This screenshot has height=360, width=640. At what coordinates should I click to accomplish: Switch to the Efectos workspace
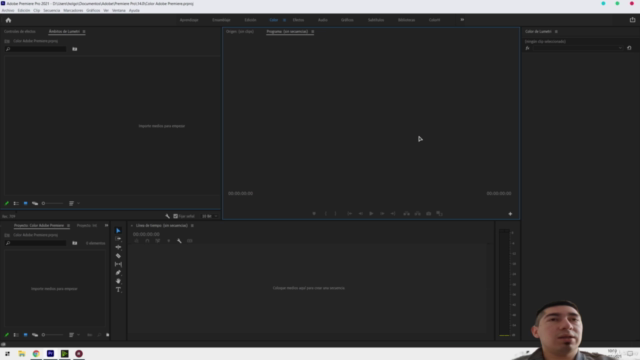pos(298,20)
